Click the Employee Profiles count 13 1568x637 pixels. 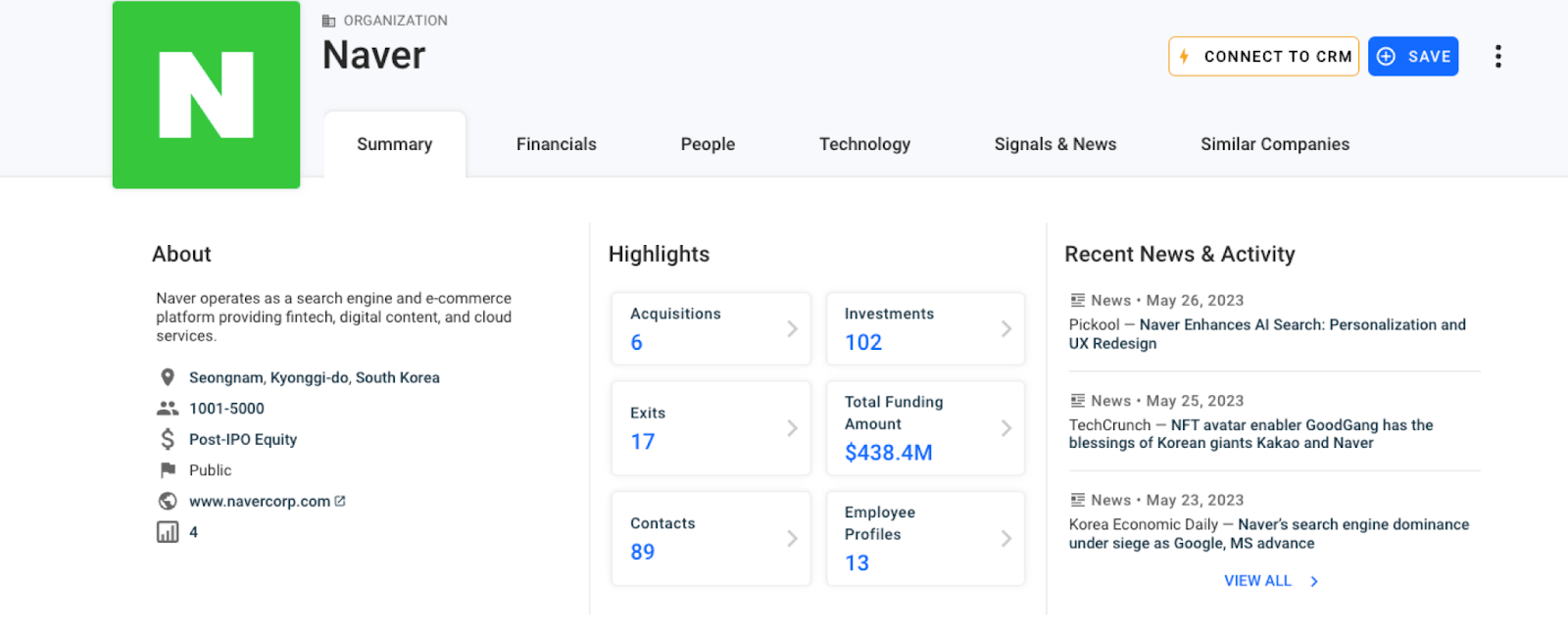pos(857,563)
